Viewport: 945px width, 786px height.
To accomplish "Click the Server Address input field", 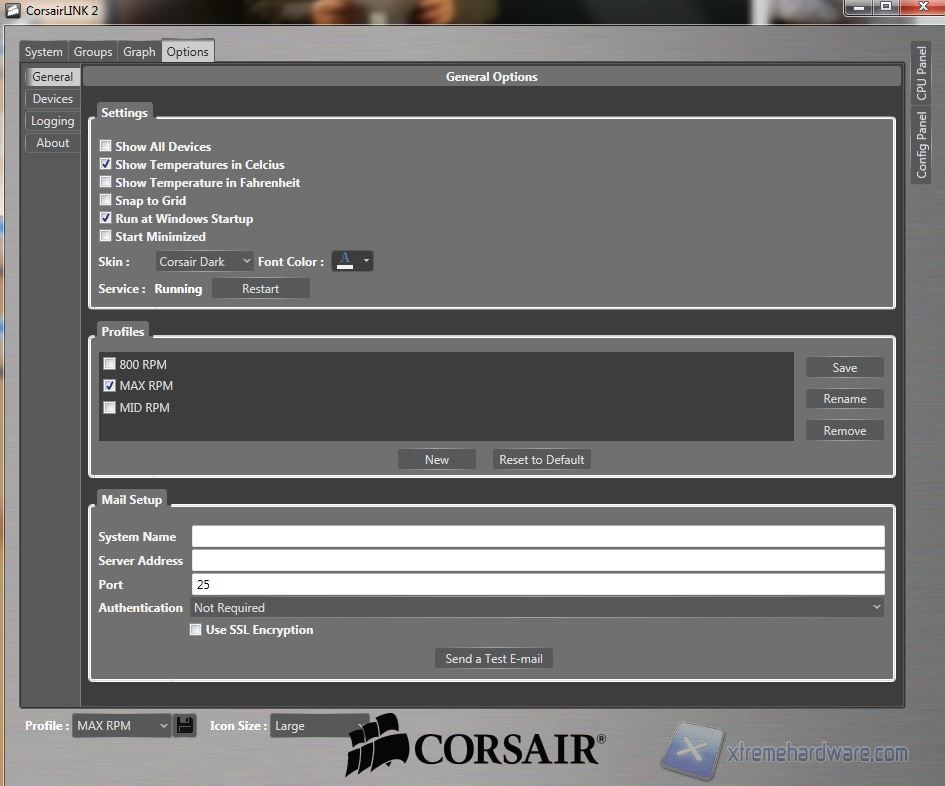I will (538, 560).
